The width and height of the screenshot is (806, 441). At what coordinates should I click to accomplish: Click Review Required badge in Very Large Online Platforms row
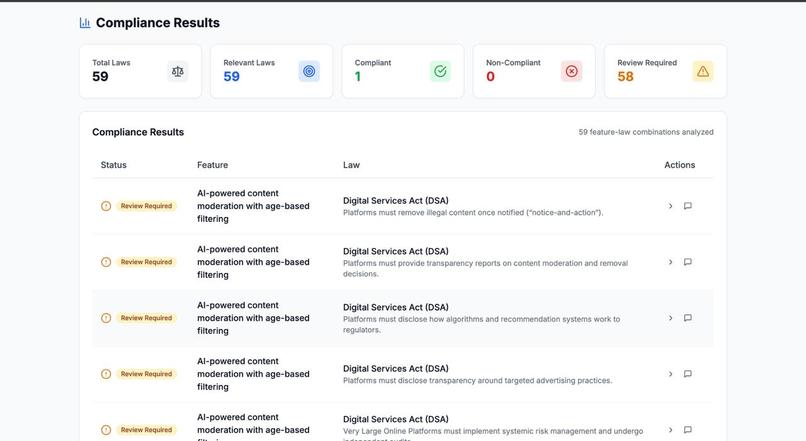point(146,430)
